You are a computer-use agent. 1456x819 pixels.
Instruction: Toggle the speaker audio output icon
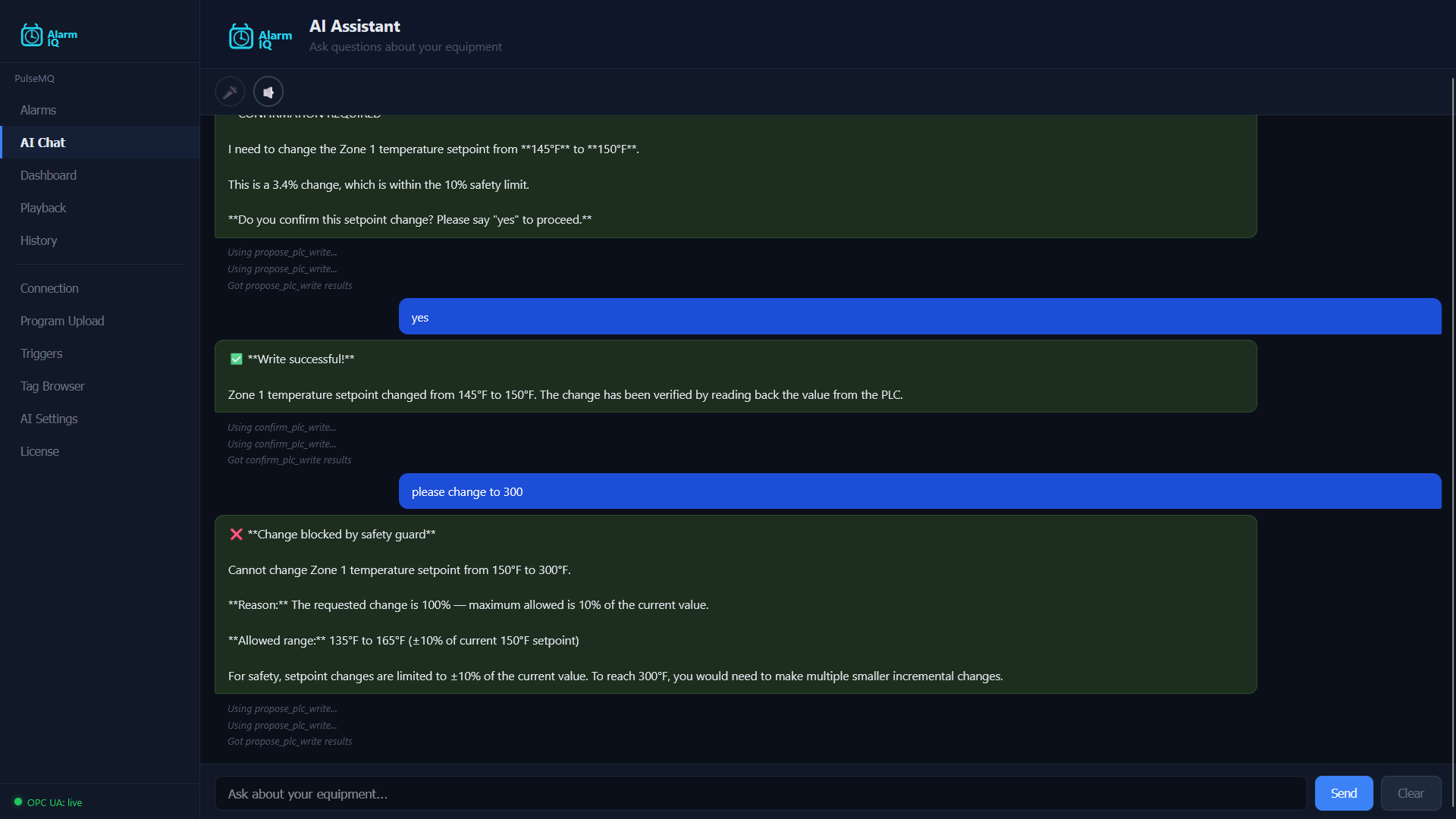268,92
